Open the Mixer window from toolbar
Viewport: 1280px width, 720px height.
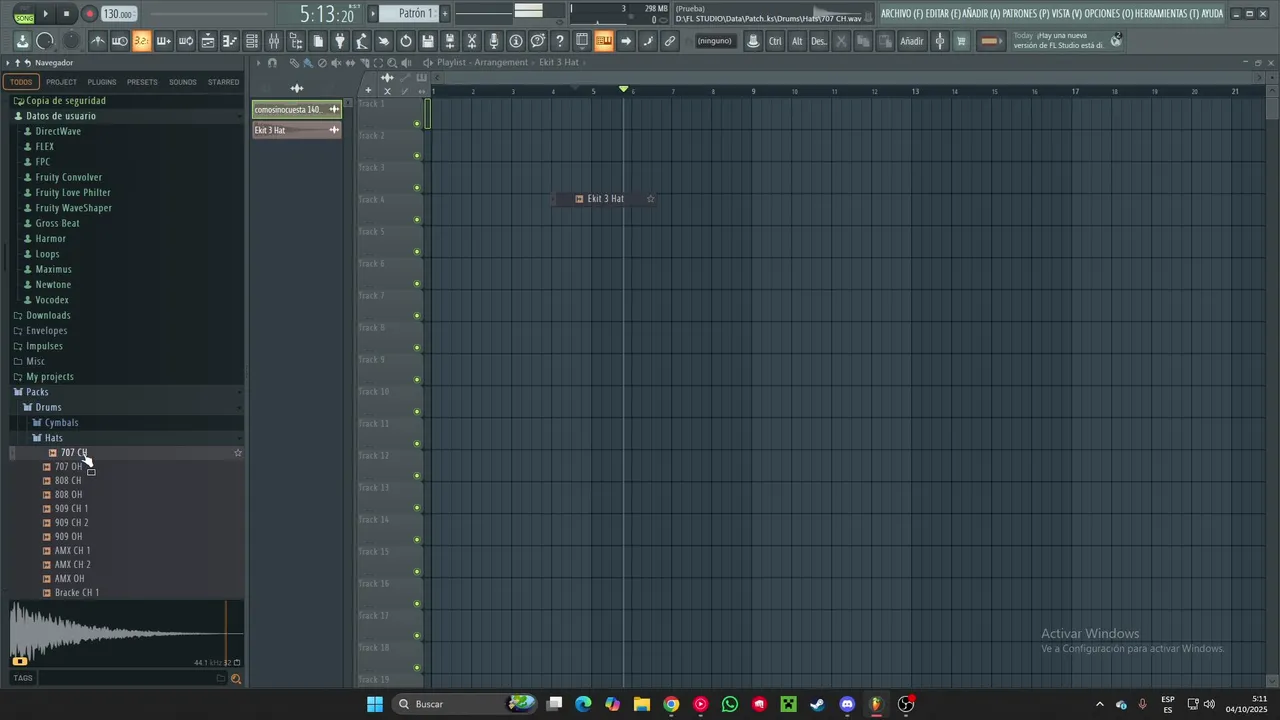pos(273,41)
